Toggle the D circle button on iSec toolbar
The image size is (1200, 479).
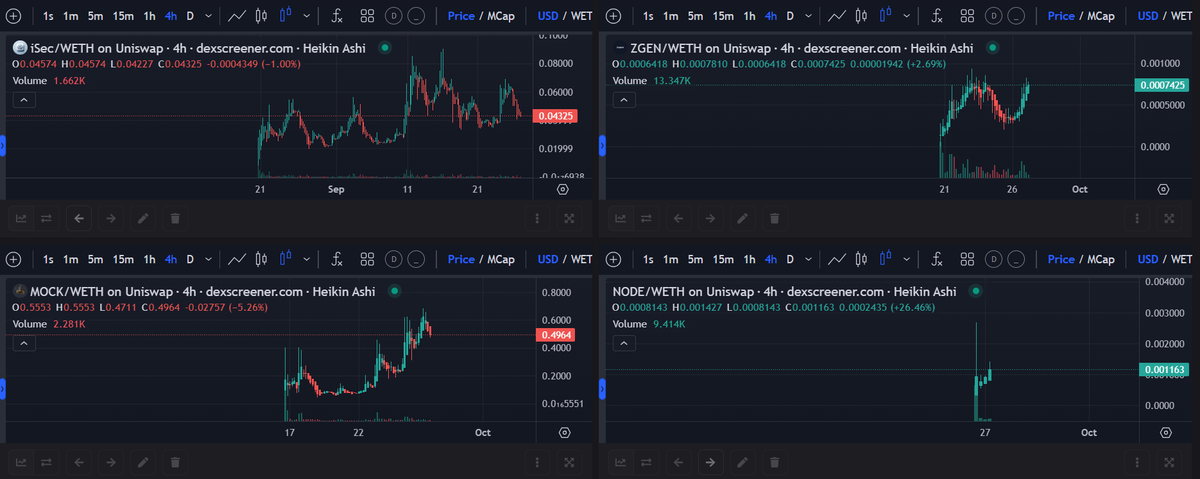393,16
